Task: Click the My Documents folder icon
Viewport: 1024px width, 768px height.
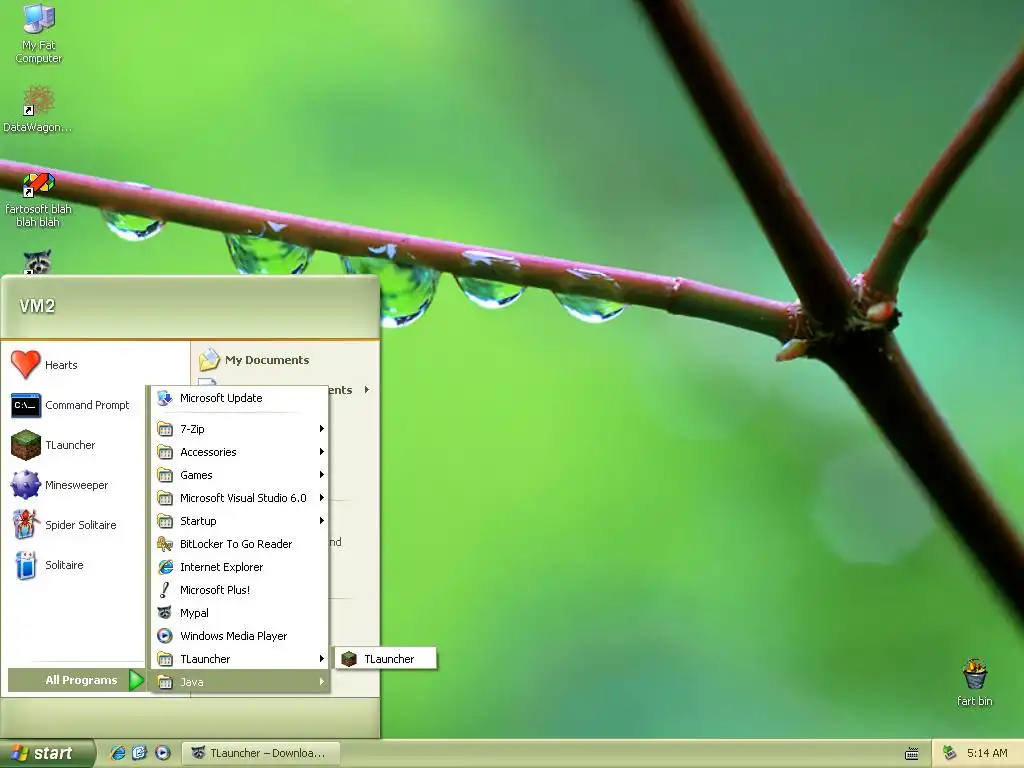Action: click(x=209, y=359)
